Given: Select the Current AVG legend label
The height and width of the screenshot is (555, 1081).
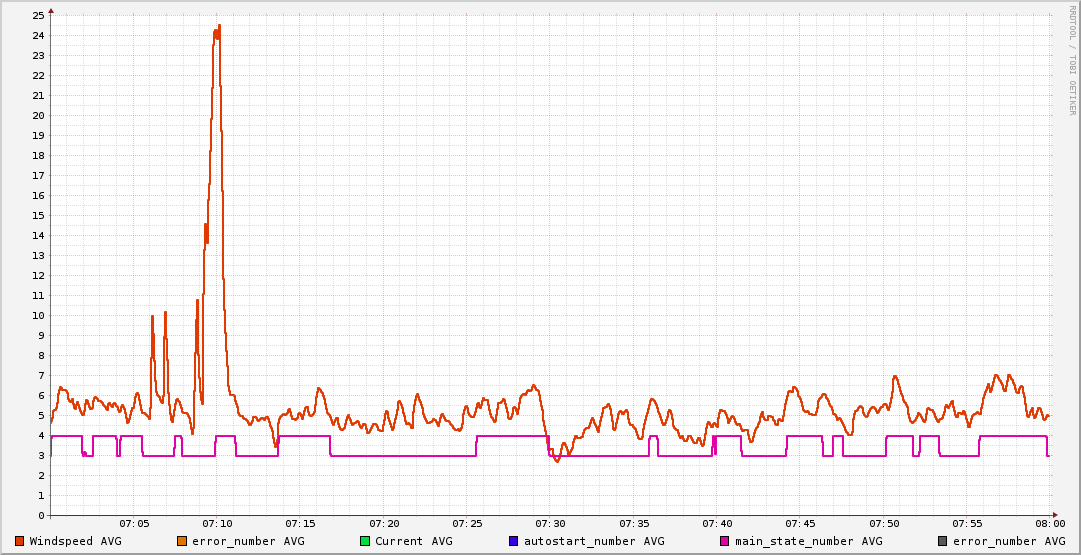Looking at the screenshot, I should (413, 541).
